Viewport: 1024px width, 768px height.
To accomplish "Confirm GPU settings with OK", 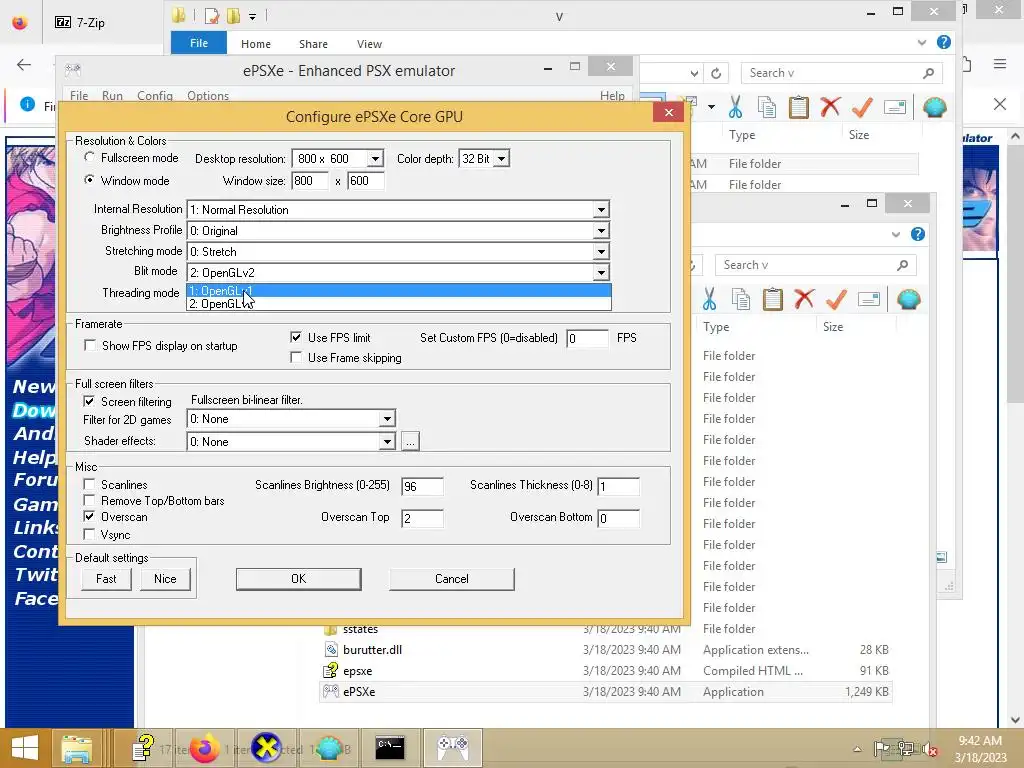I will [x=298, y=579].
